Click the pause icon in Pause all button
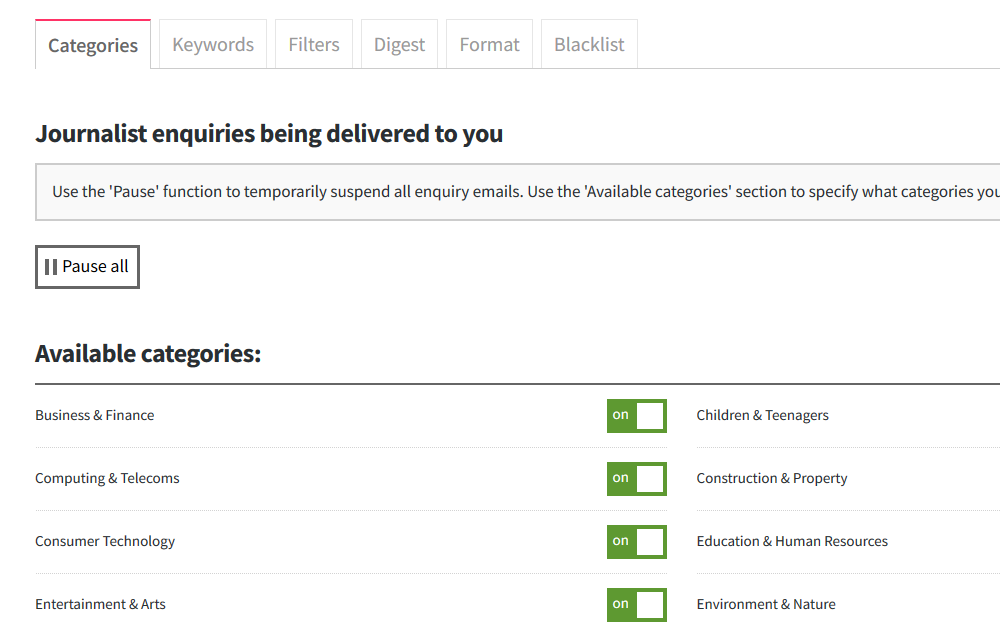 coord(51,267)
